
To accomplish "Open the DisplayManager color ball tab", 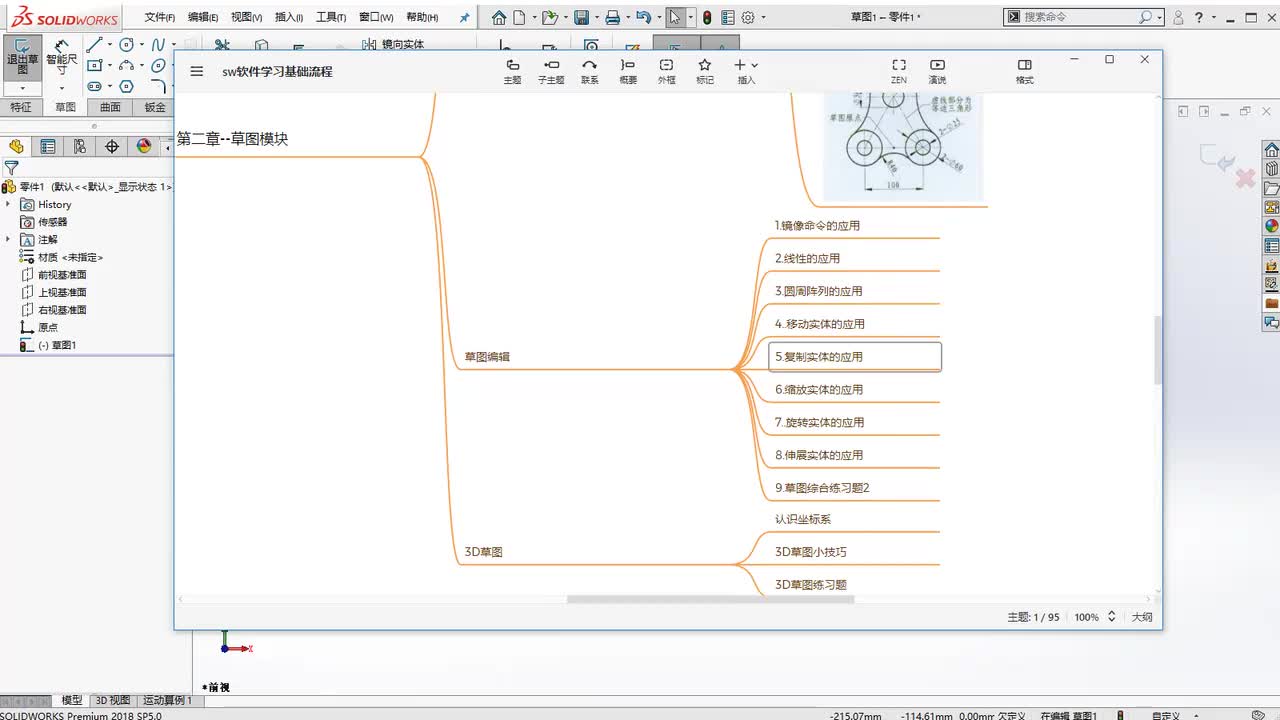I will coord(144,146).
